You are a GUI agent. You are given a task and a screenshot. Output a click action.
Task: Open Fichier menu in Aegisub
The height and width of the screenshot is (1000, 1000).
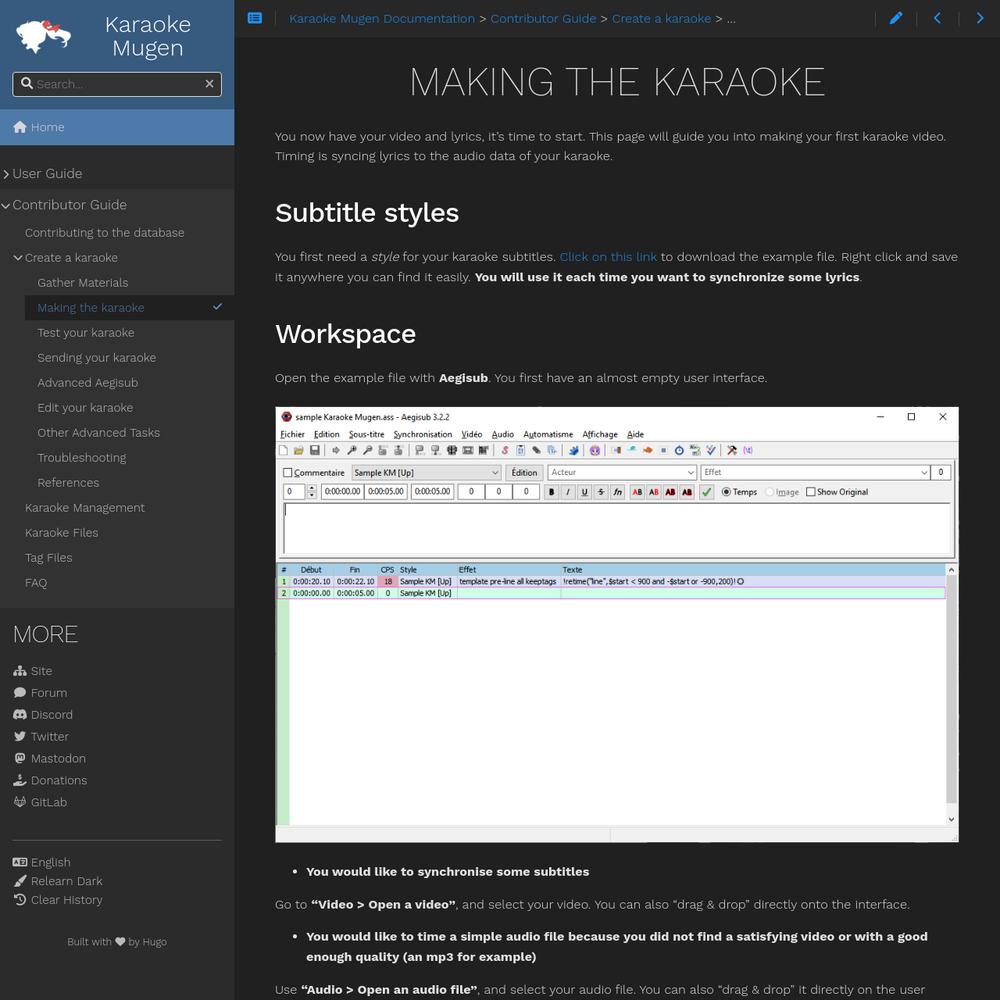pos(293,434)
